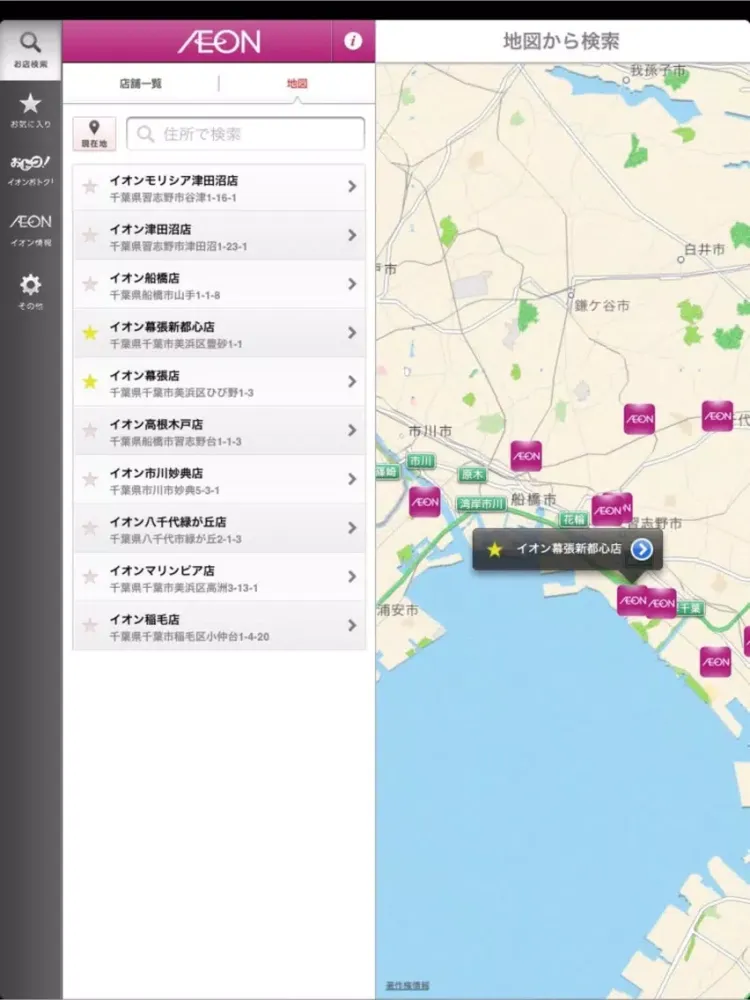Focus the 住所で検索 address search field

click(246, 133)
